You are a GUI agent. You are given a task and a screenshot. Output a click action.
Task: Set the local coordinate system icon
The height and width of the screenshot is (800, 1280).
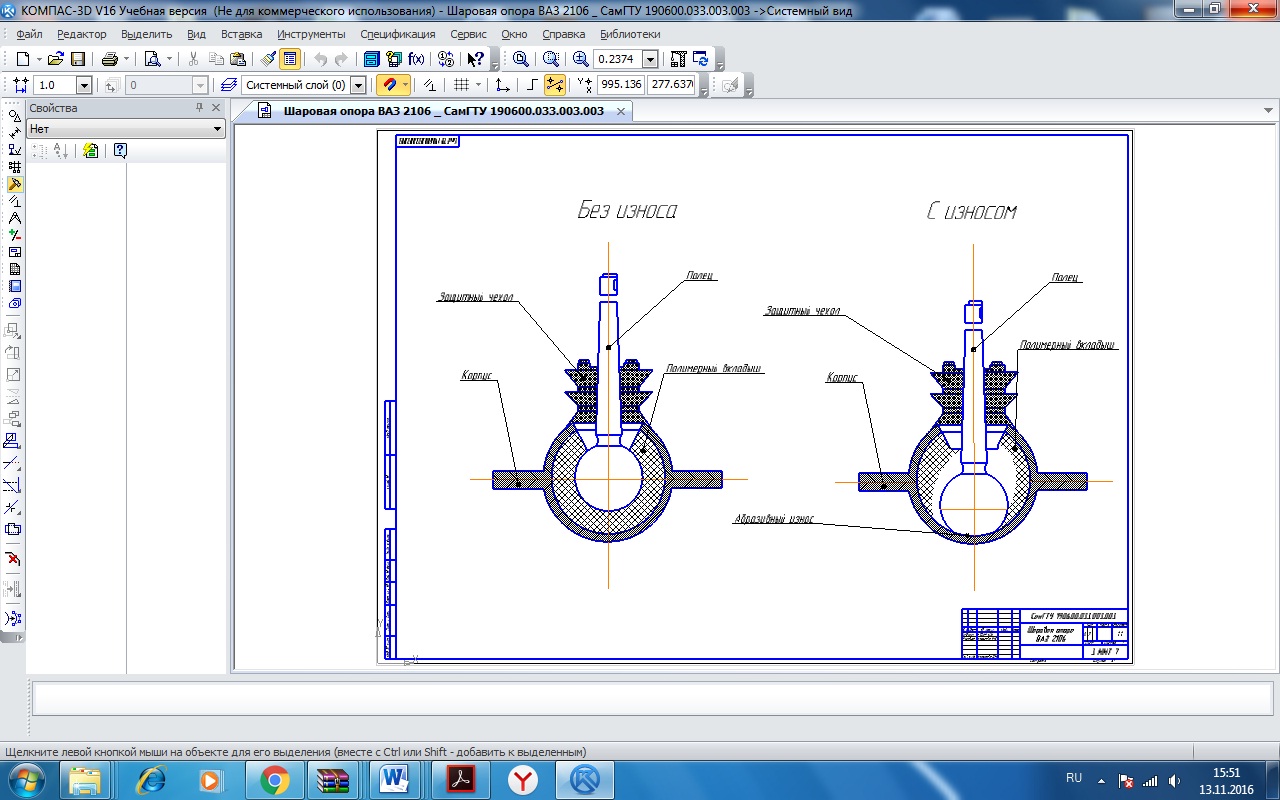(x=503, y=85)
